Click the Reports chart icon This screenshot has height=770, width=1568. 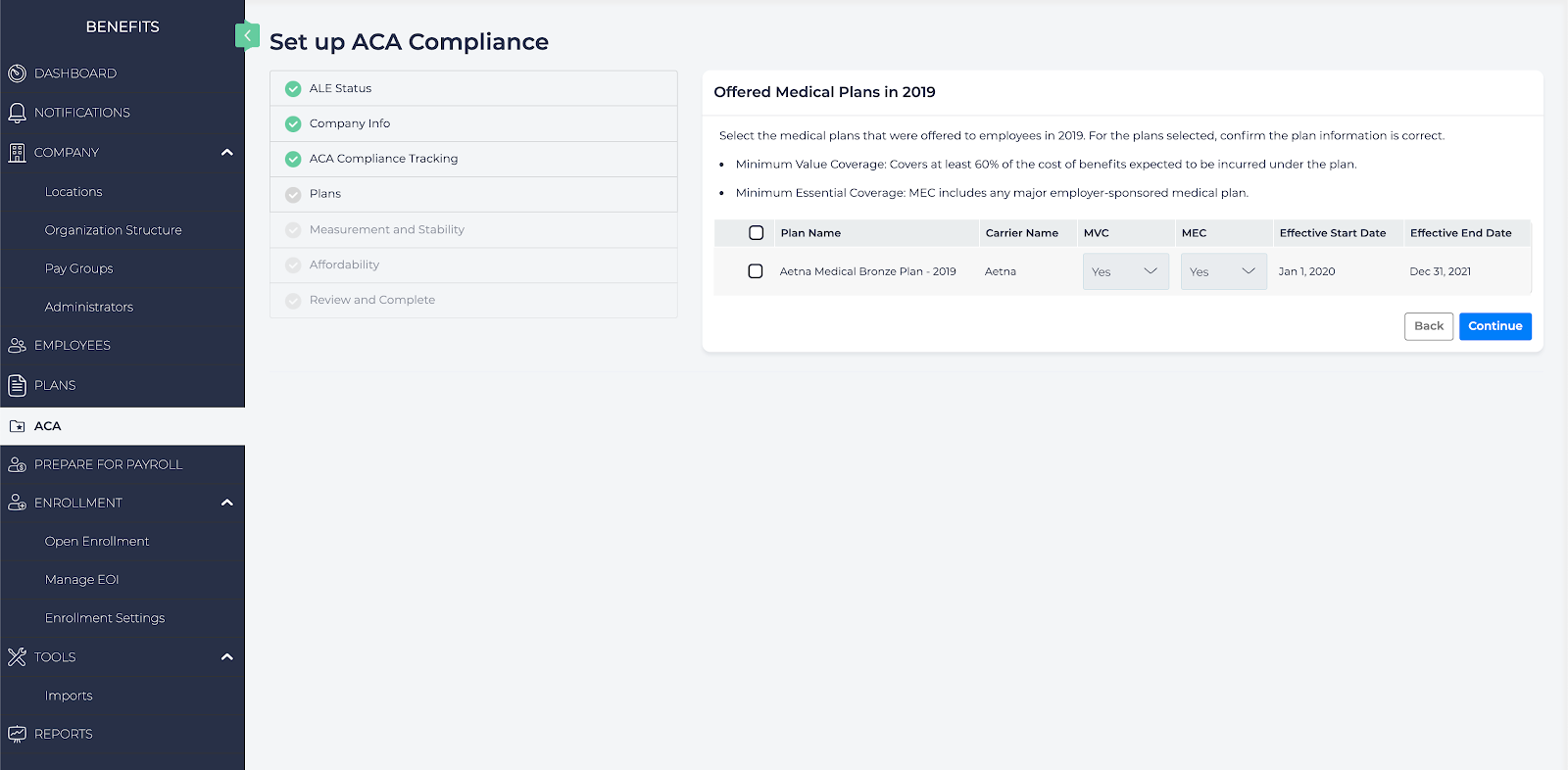point(17,734)
